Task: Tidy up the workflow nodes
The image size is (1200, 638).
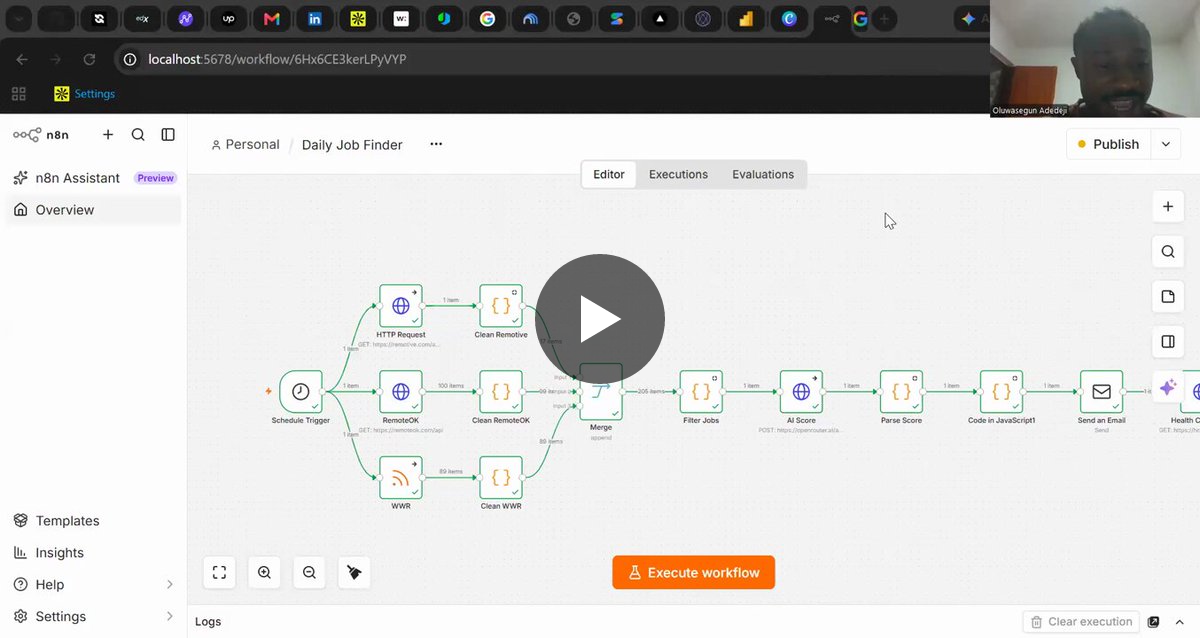Action: (x=354, y=573)
